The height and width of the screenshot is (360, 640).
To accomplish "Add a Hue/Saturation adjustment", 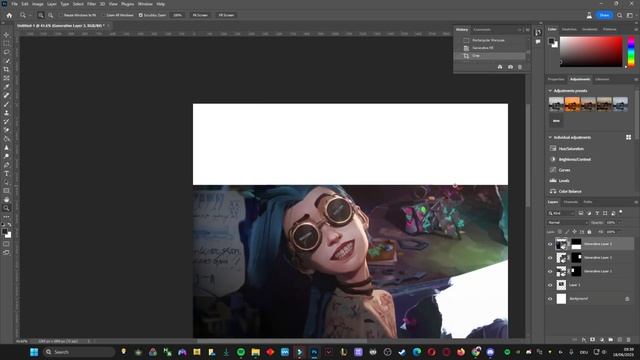I will click(x=571, y=149).
